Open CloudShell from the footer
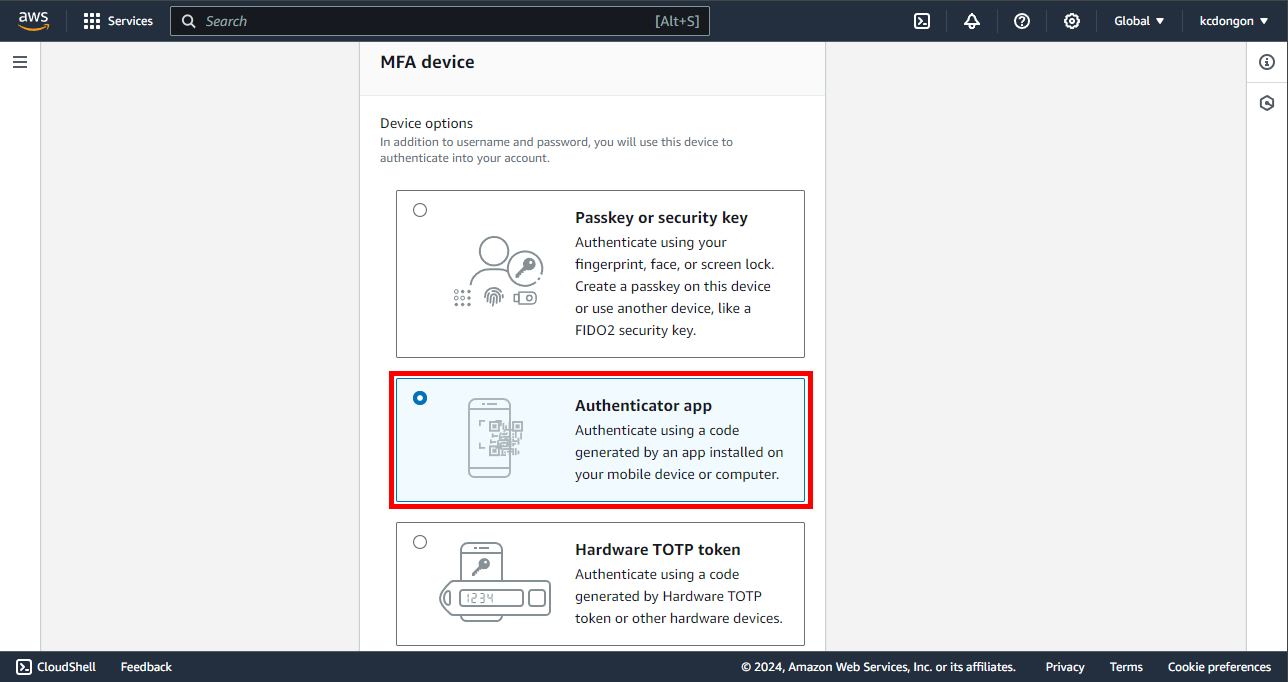The height and width of the screenshot is (682, 1288). tap(56, 667)
